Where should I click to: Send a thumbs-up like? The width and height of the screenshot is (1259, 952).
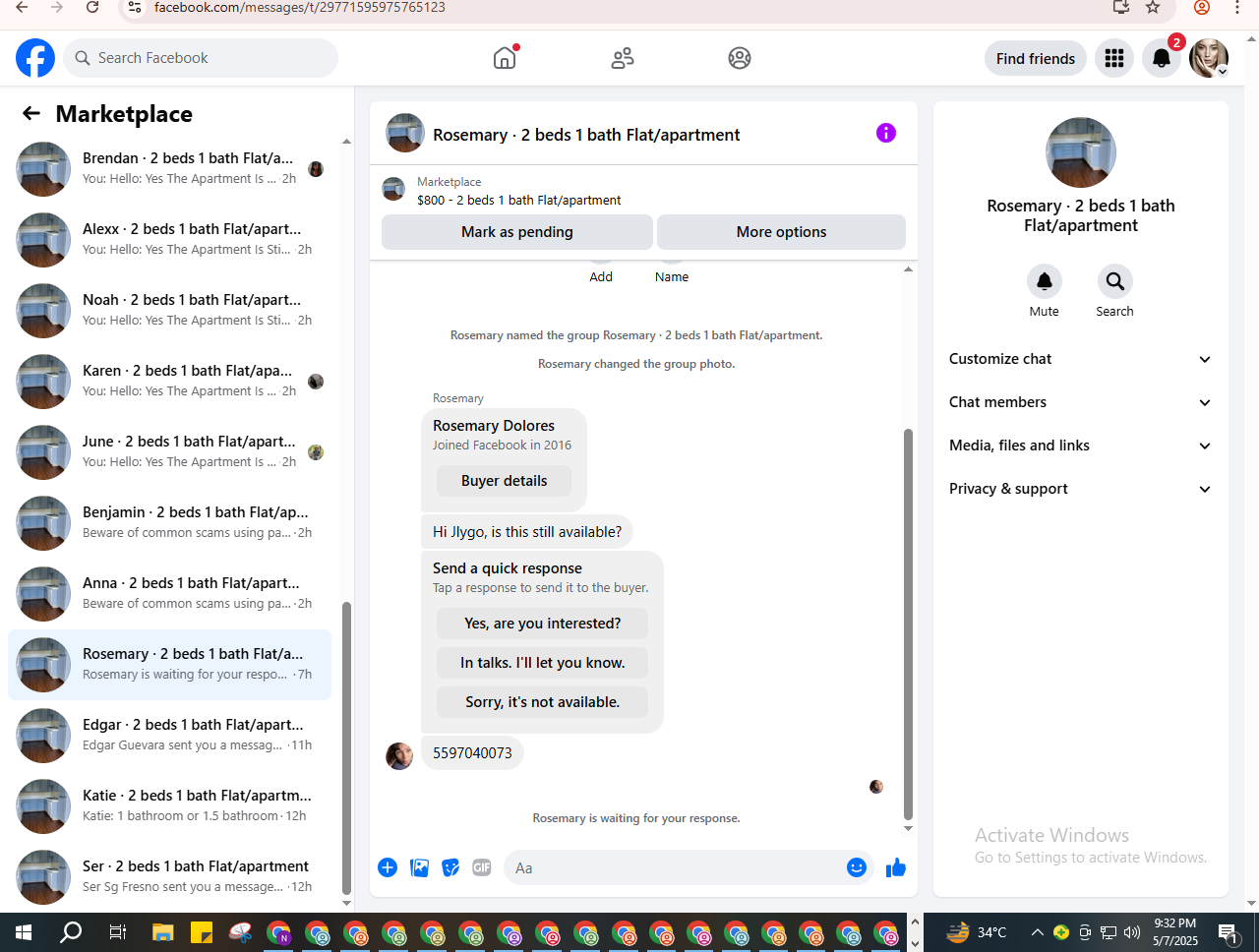(896, 867)
